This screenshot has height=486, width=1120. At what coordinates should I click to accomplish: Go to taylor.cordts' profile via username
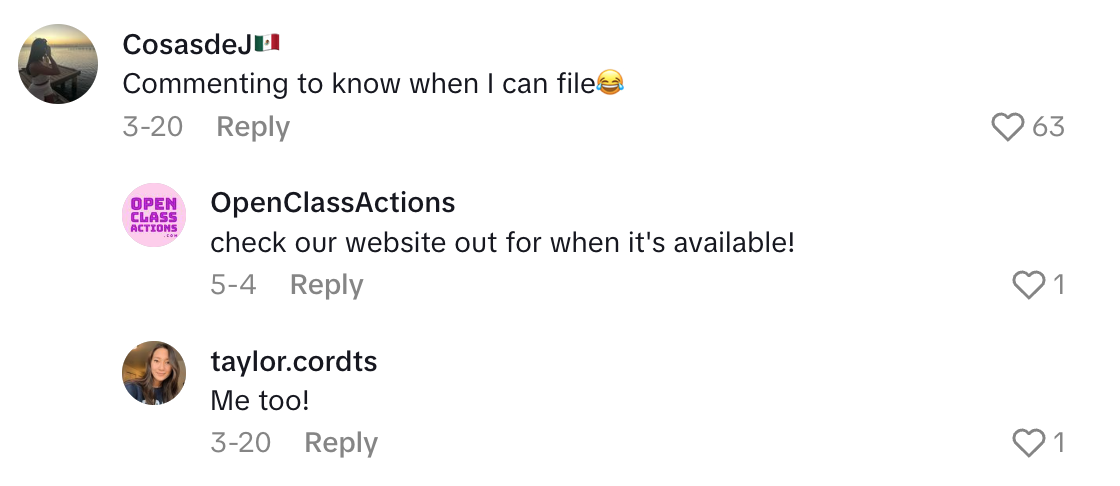pos(294,361)
